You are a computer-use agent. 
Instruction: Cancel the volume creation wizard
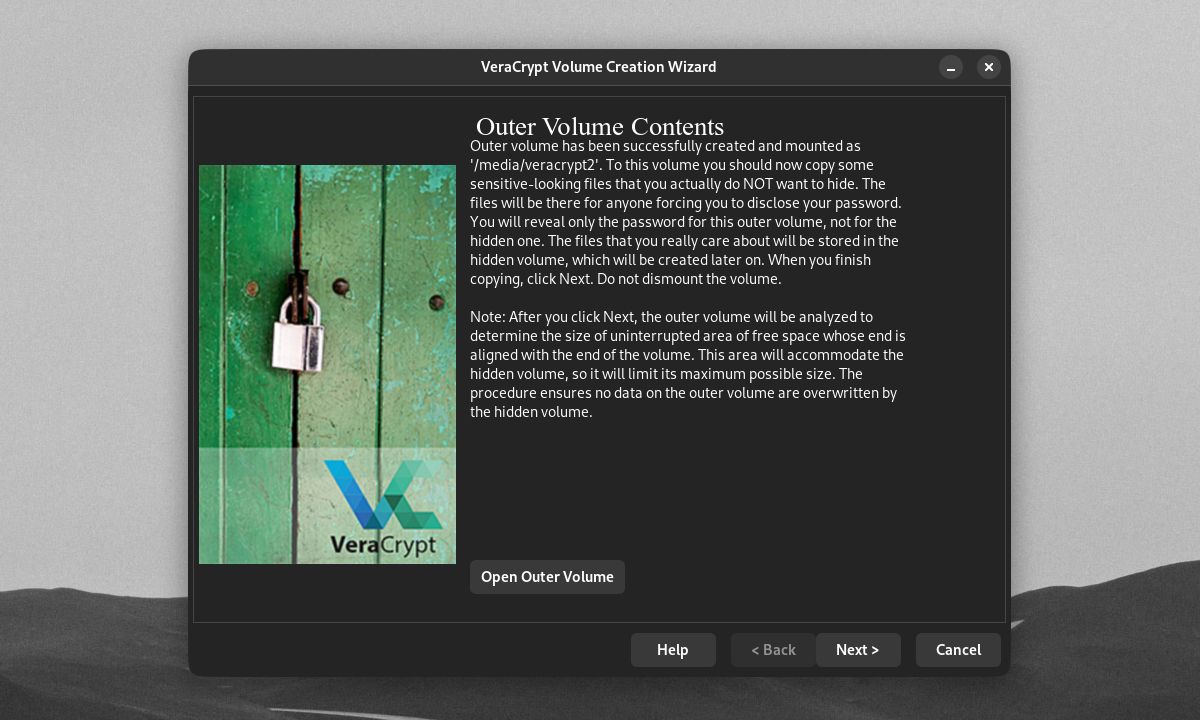pyautogui.click(x=958, y=650)
